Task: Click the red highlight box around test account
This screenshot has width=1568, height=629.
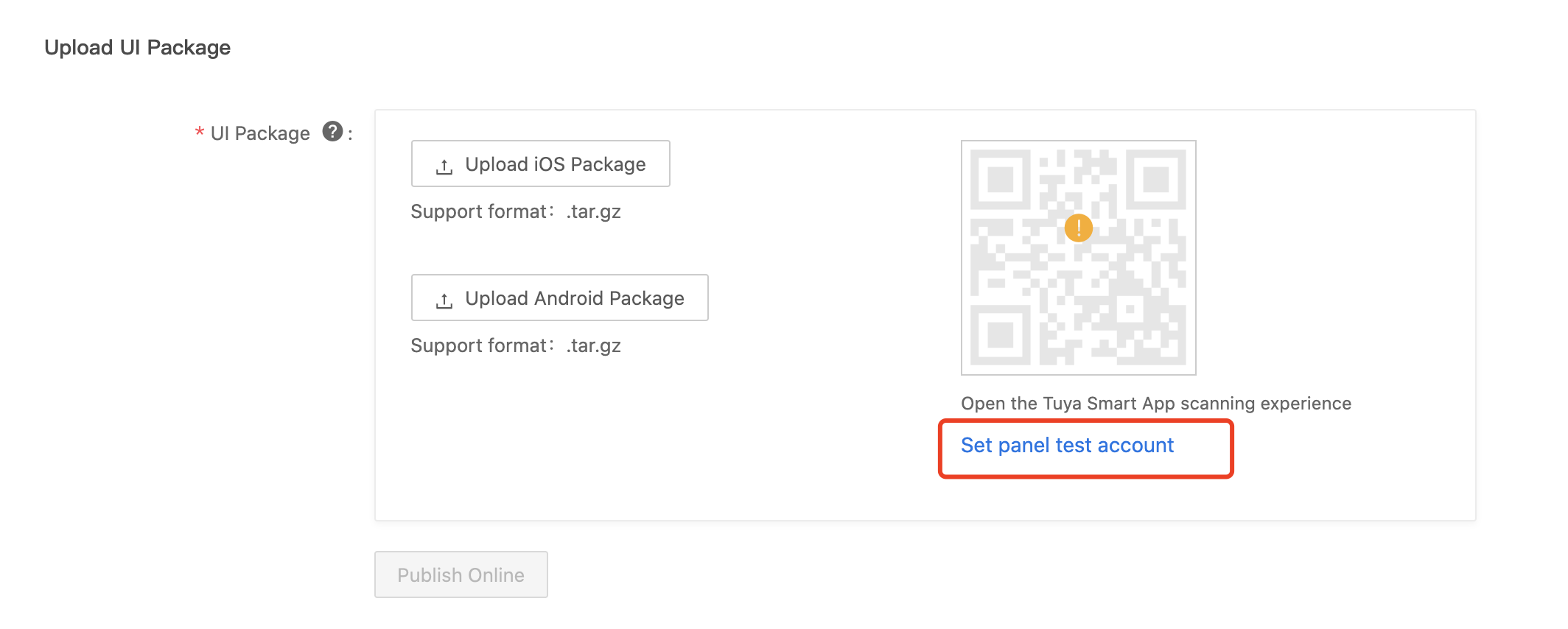Action: coord(1086,449)
